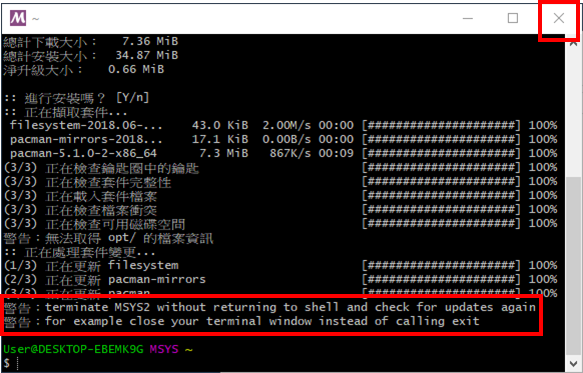This screenshot has width=583, height=373.
Task: Click the User@DESKTOP-EBEMK9G prompt text
Action: click(x=73, y=349)
